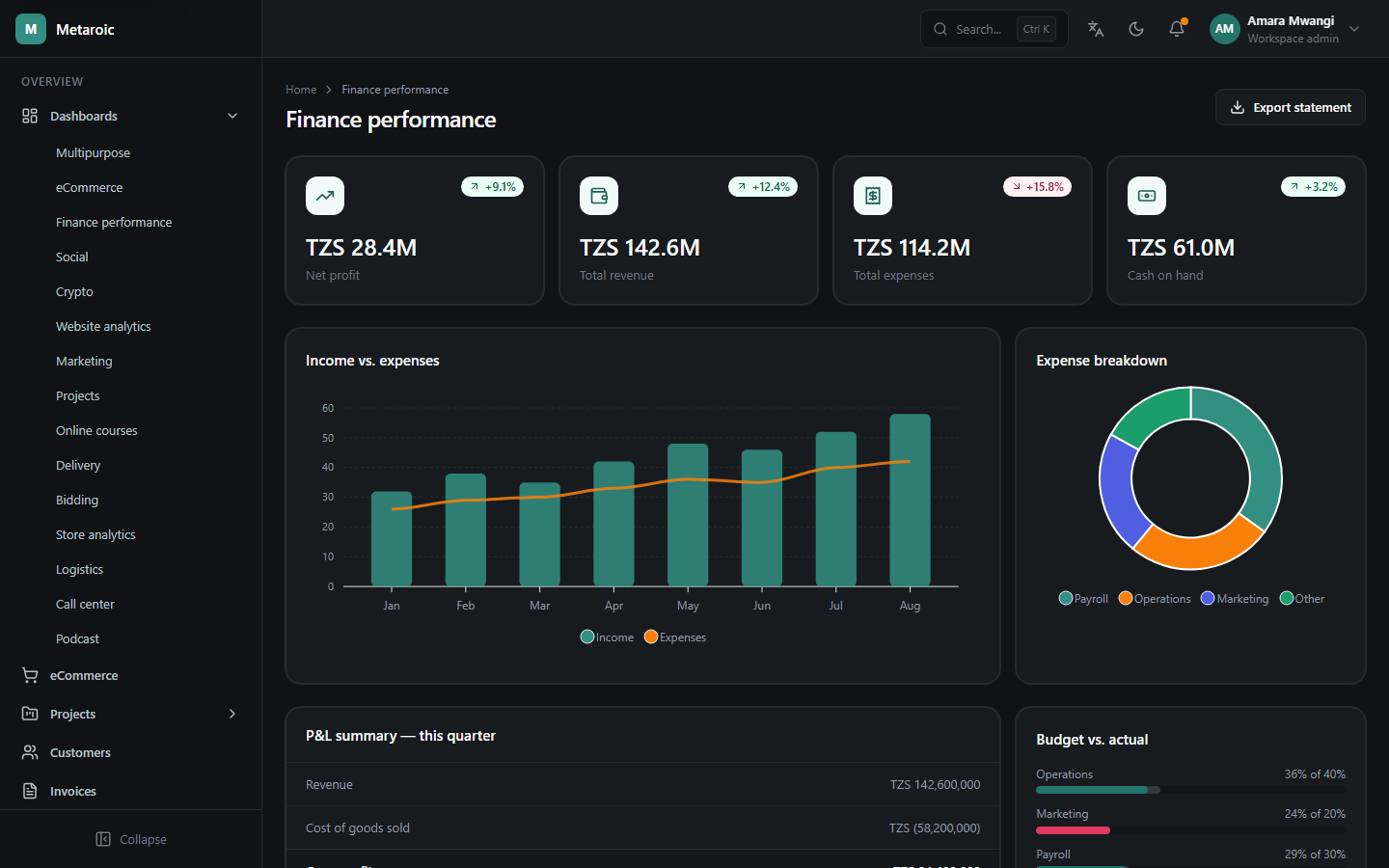Screen dimensions: 1389x868
Task: Toggle dark mode moon icon
Action: 1136,29
